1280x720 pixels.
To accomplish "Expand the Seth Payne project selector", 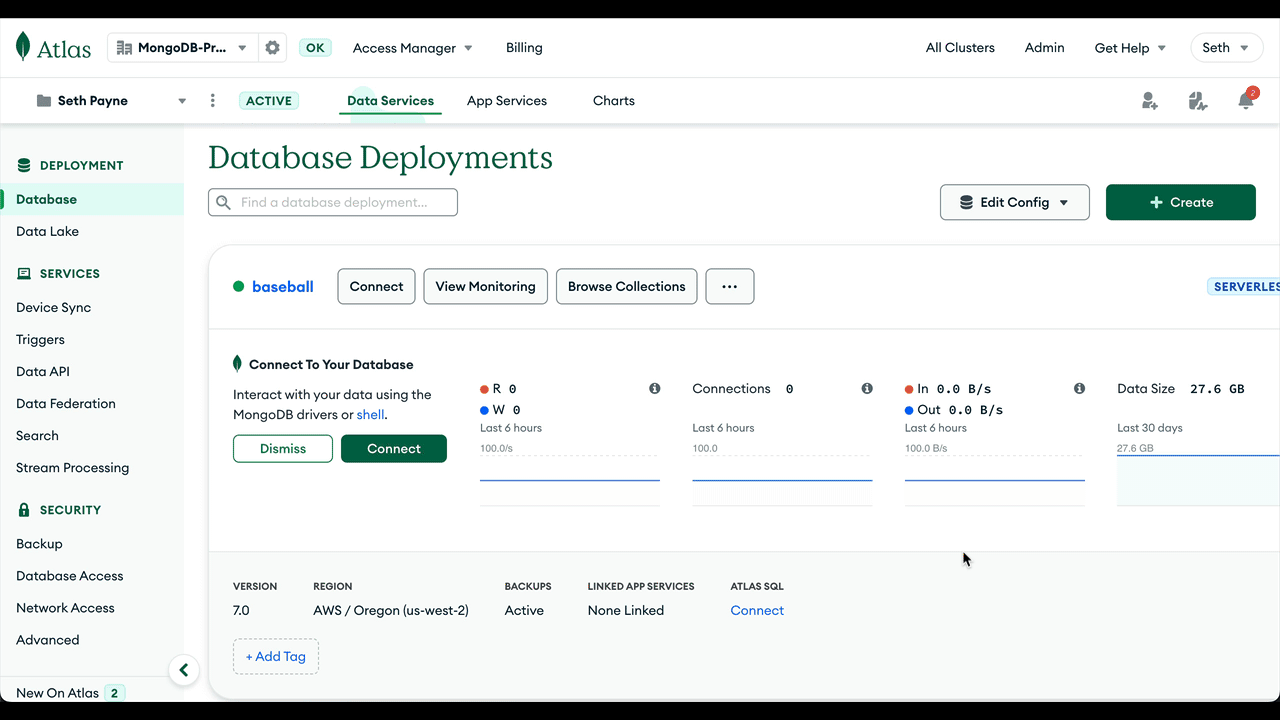I will tap(110, 101).
